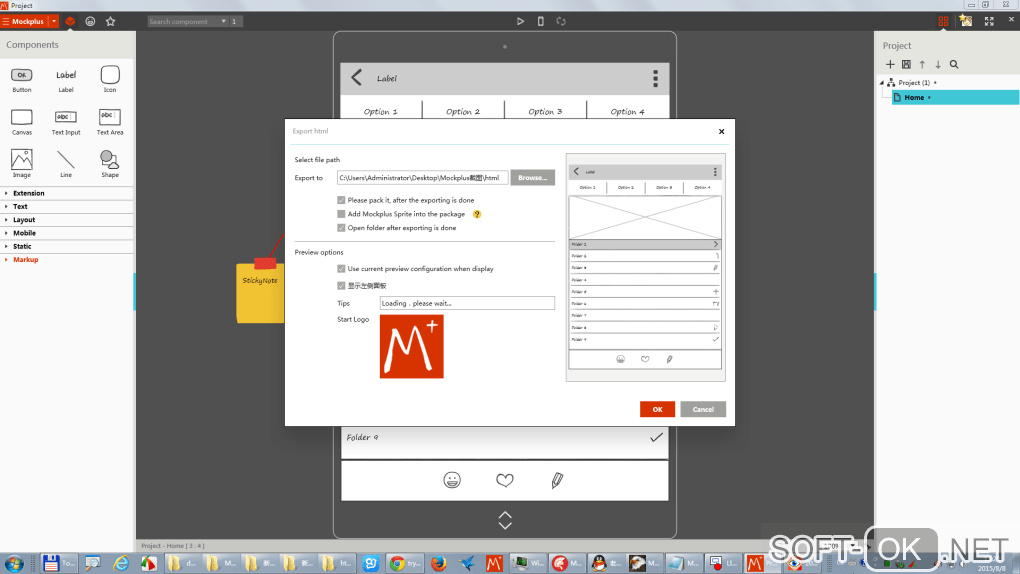Screen dimensions: 1020x574
Task: Click the Search component field
Action: (183, 21)
